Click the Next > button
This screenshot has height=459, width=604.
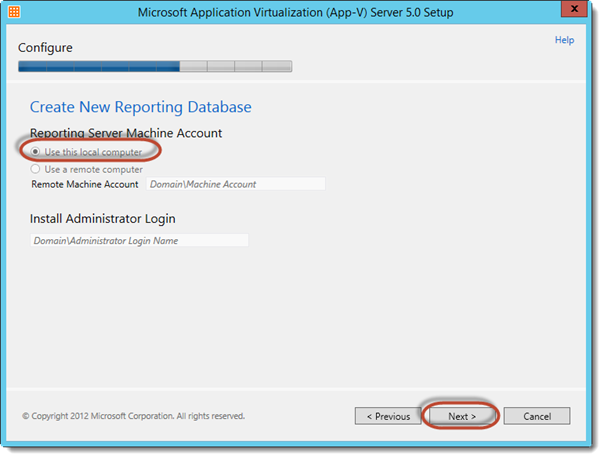pyautogui.click(x=462, y=416)
